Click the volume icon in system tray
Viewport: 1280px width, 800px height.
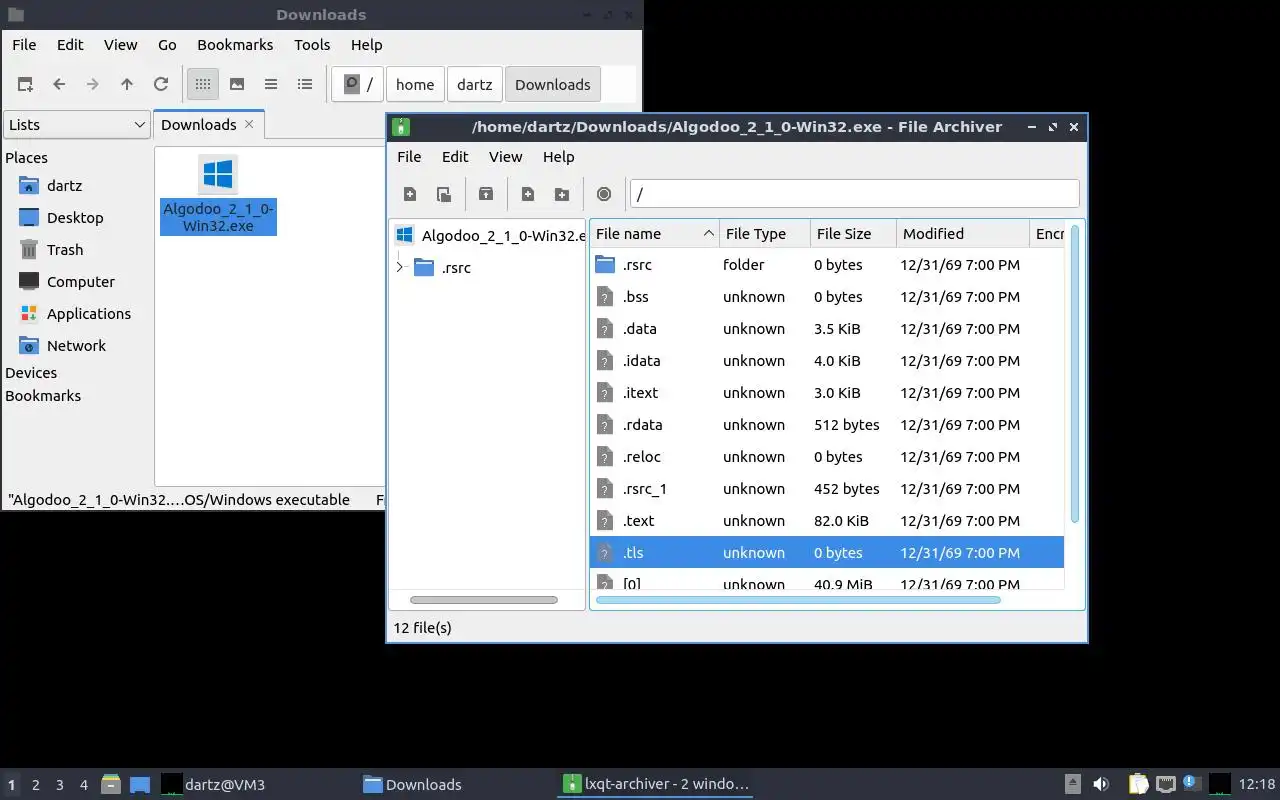[x=1101, y=784]
